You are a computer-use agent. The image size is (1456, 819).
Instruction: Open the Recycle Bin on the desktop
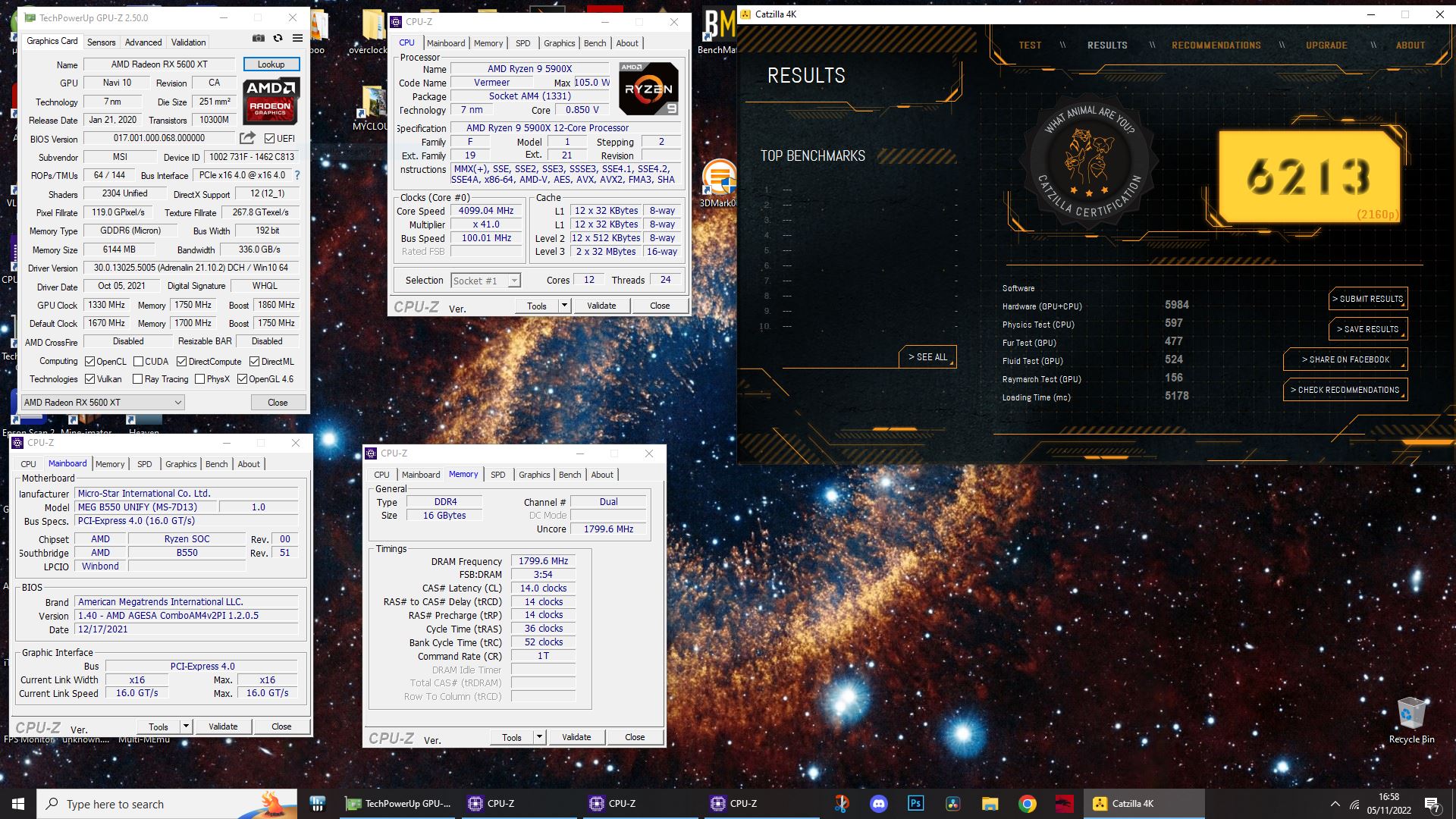(x=1411, y=720)
